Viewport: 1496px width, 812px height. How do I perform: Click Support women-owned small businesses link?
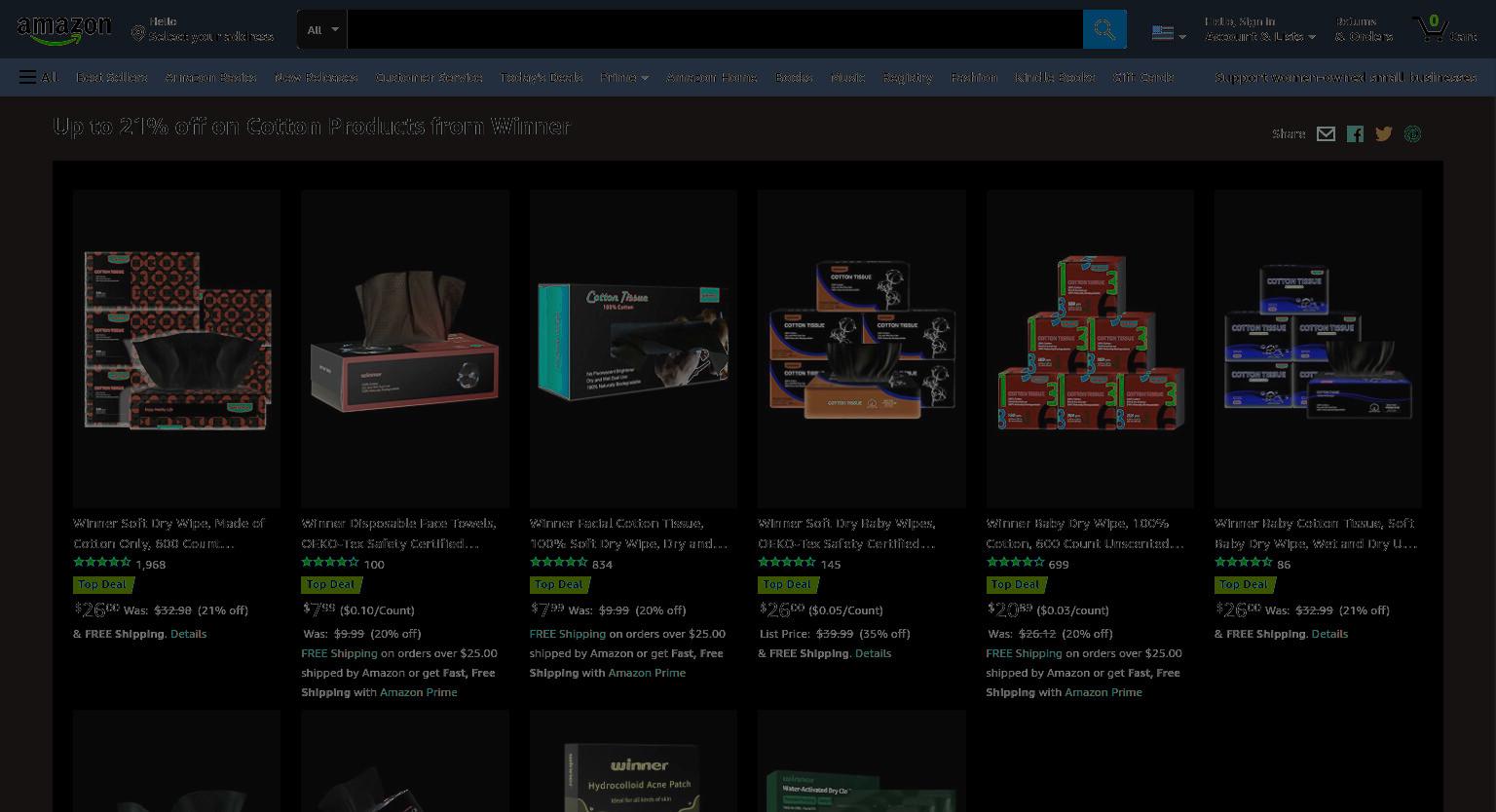pyautogui.click(x=1345, y=77)
